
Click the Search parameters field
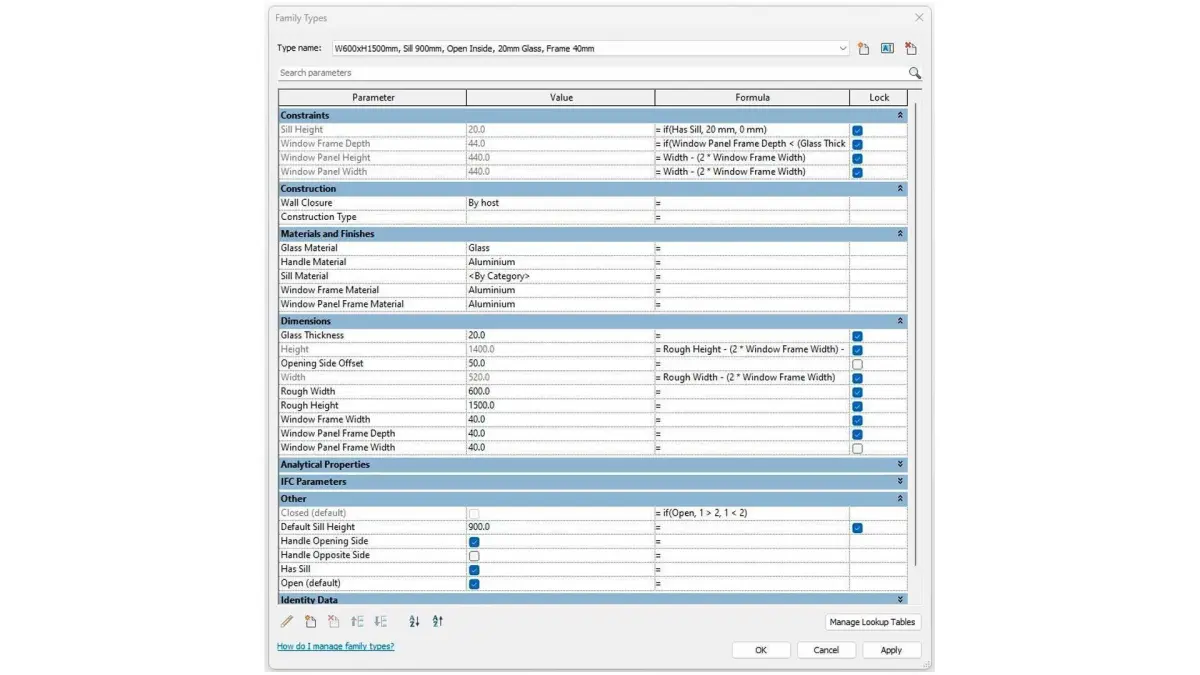[592, 73]
